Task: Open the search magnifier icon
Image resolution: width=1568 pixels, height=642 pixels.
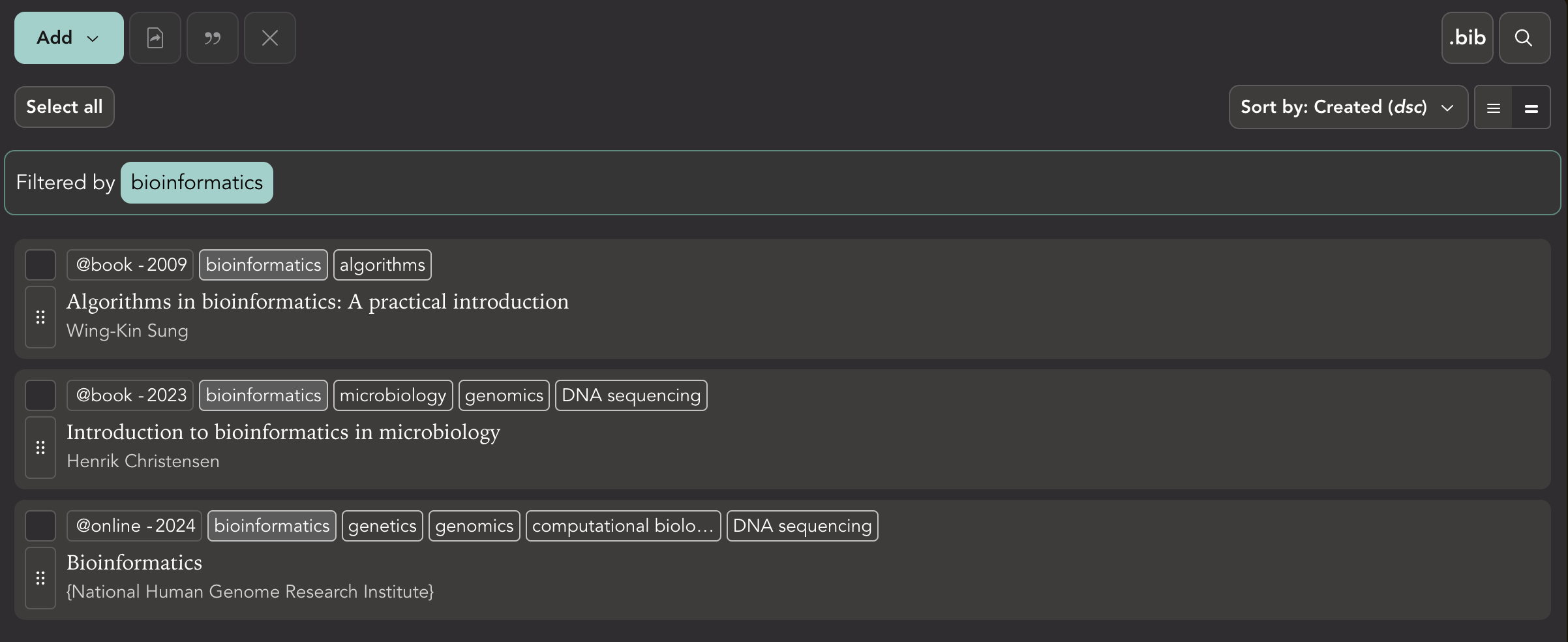Action: point(1524,38)
